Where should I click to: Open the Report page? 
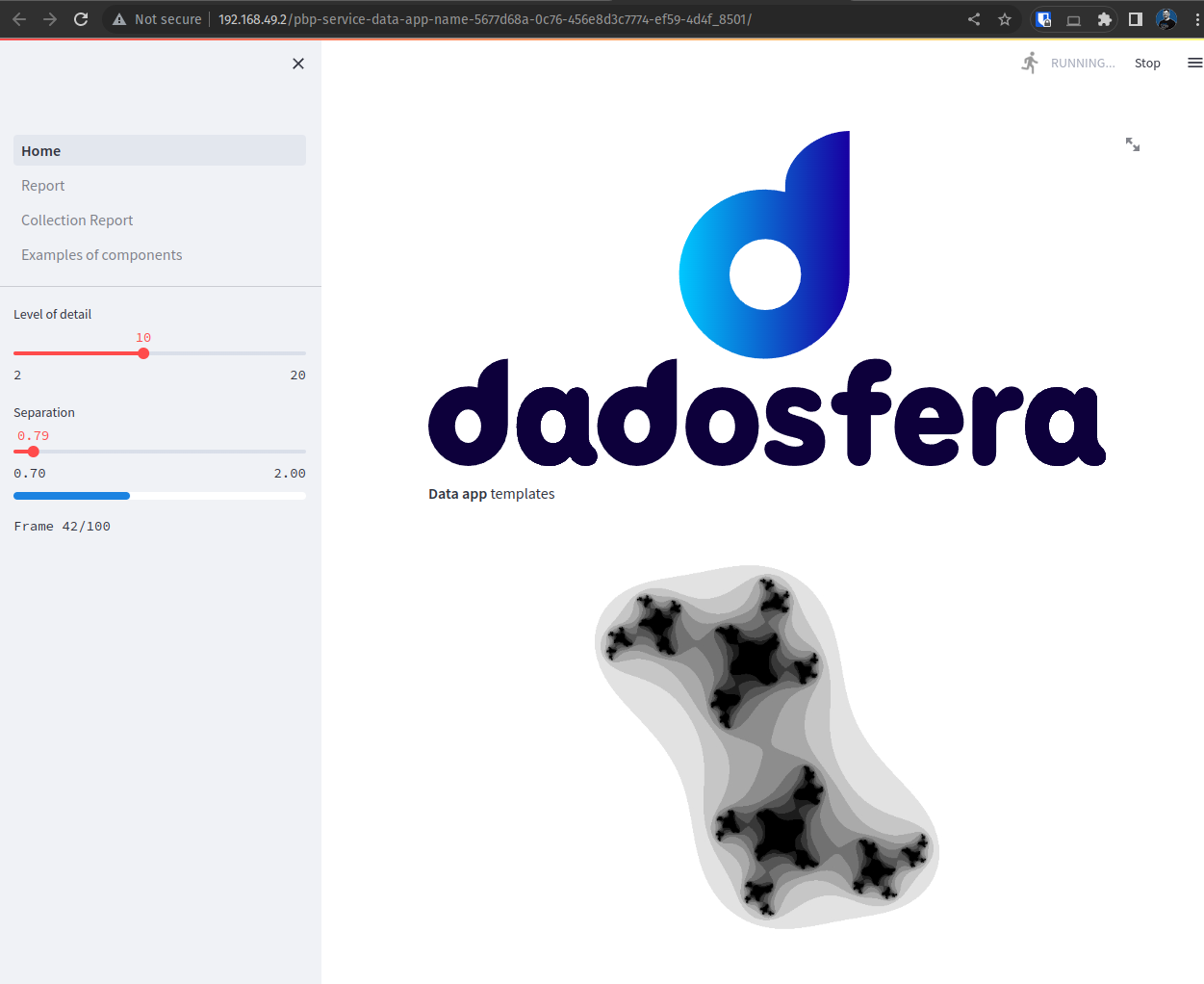coord(160,185)
